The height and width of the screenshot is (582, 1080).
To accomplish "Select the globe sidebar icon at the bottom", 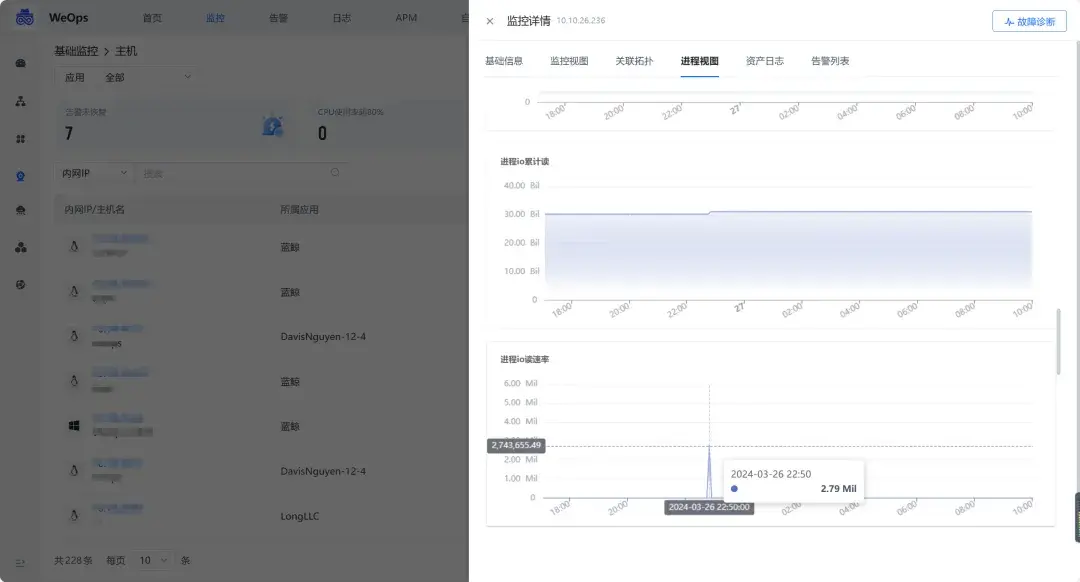I will tap(20, 284).
